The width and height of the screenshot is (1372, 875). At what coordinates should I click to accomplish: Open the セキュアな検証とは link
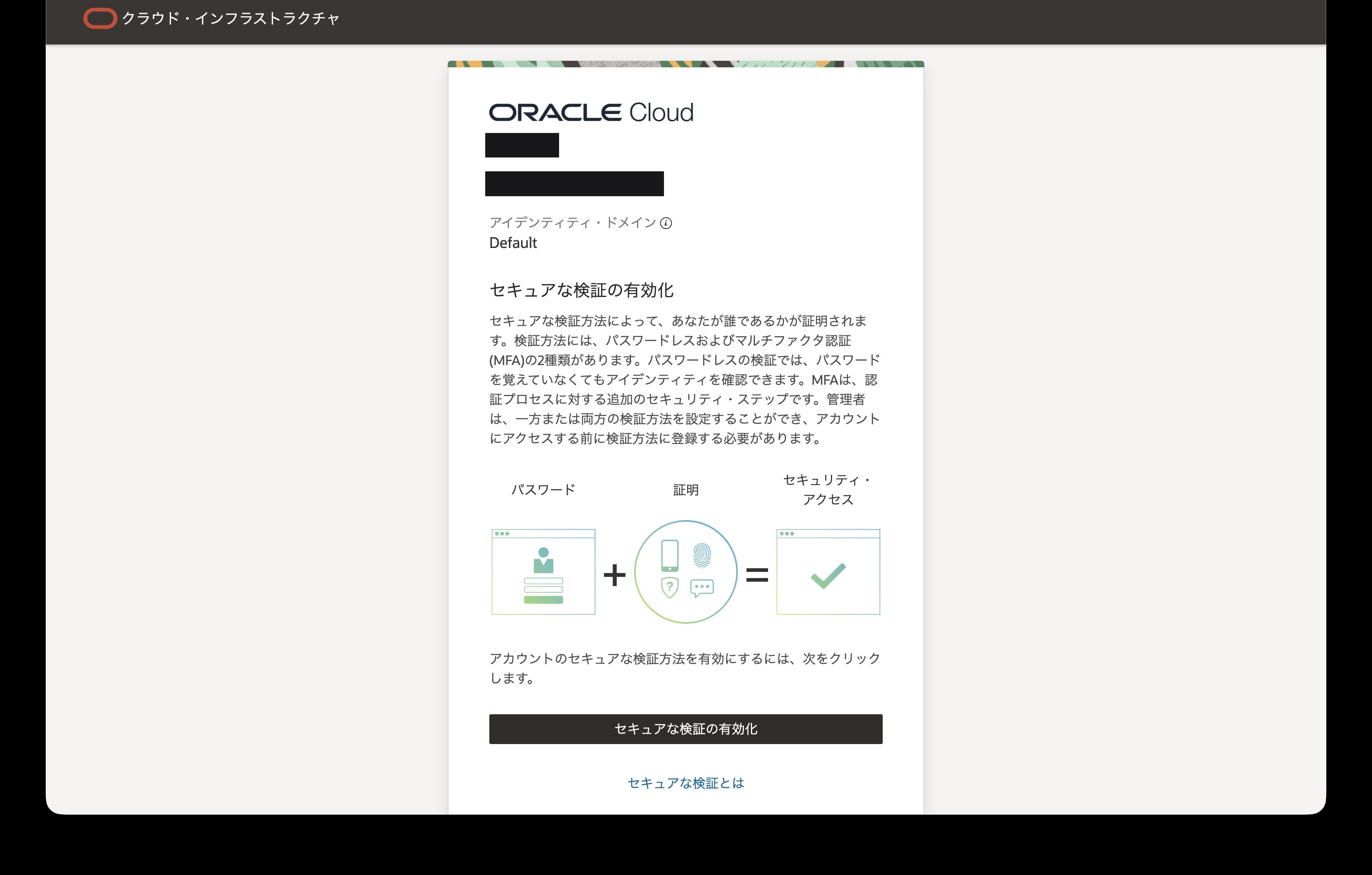[686, 783]
